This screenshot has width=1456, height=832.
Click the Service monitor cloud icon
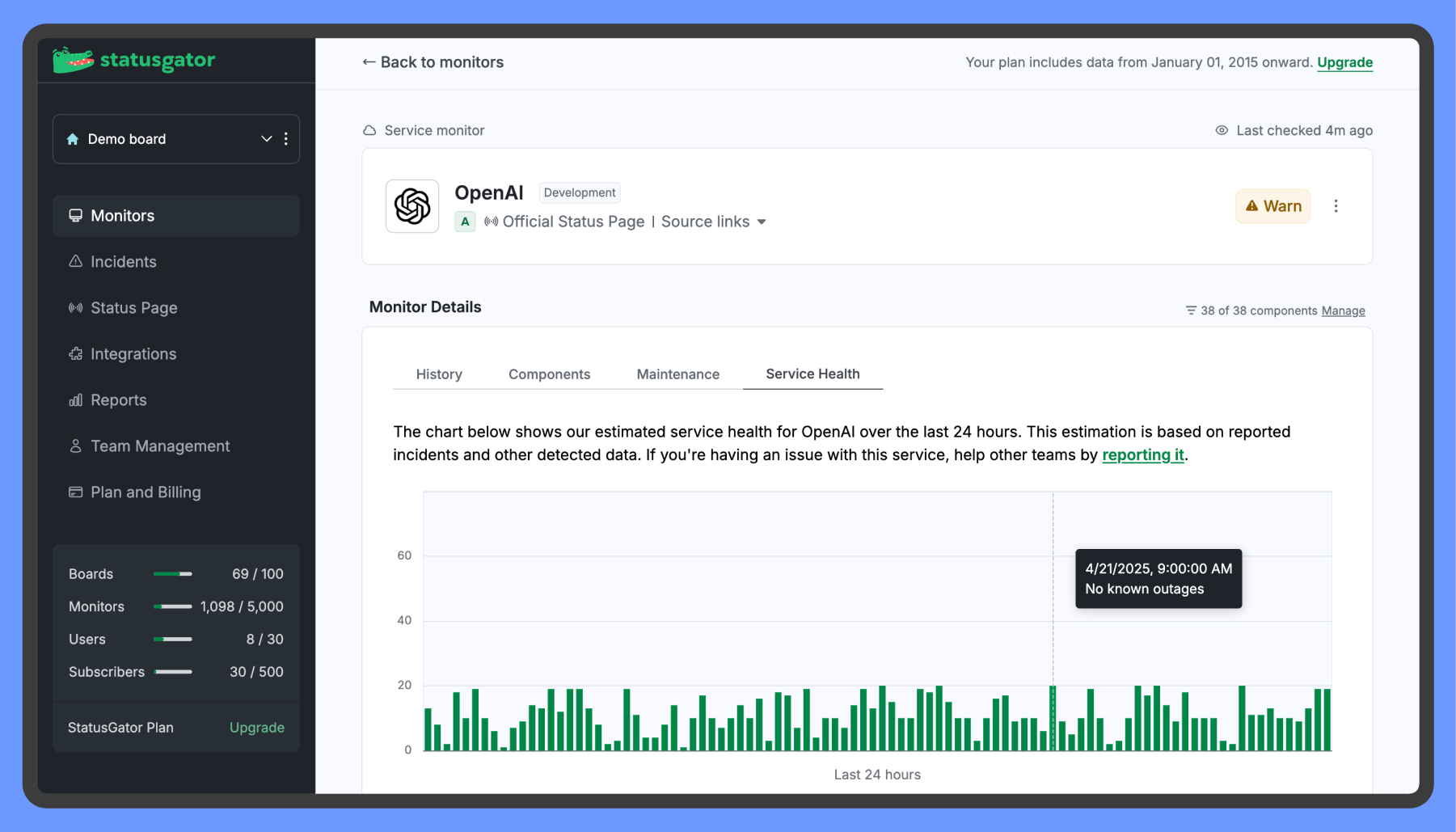(x=369, y=130)
